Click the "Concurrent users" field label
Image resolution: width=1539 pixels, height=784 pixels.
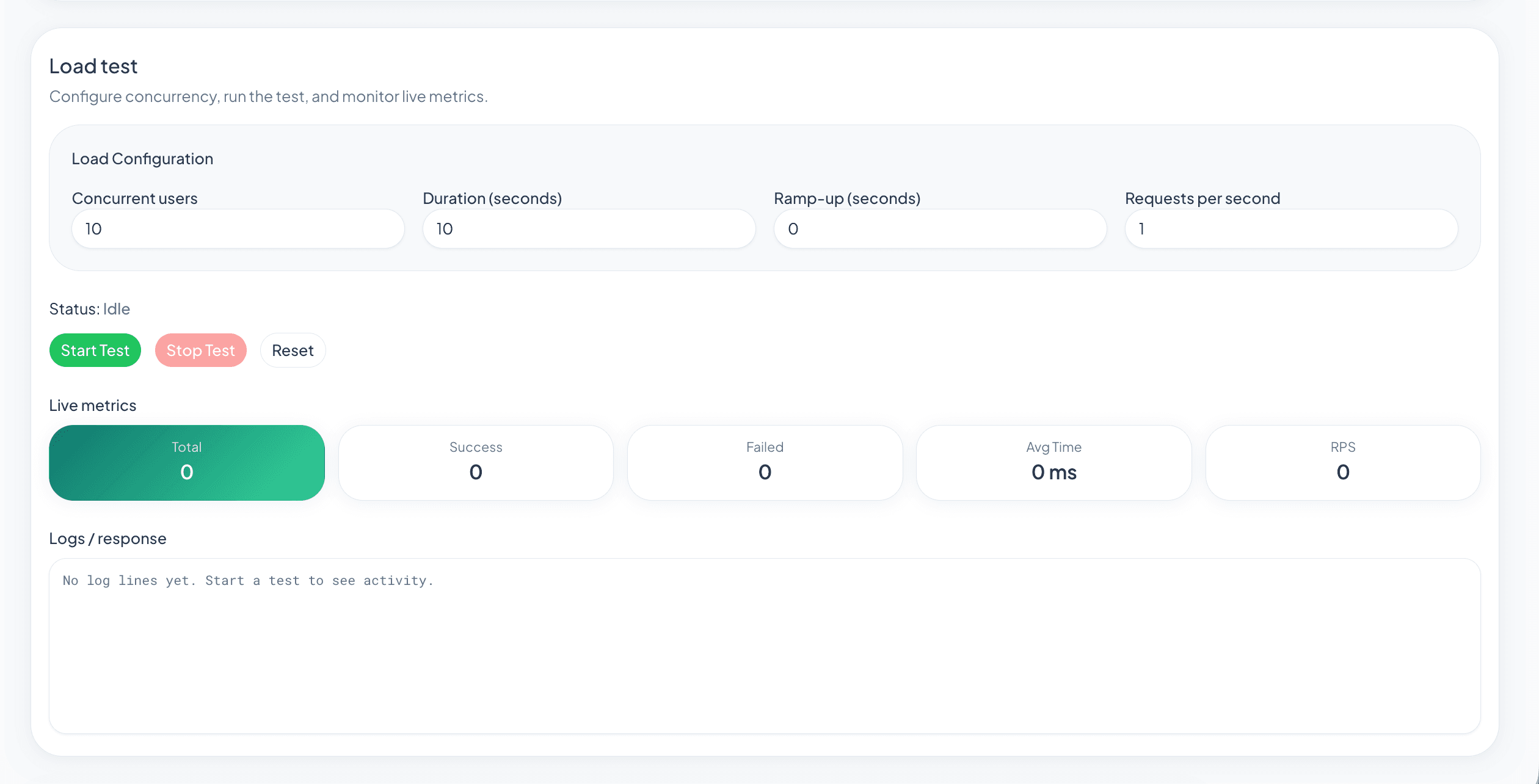(x=135, y=198)
